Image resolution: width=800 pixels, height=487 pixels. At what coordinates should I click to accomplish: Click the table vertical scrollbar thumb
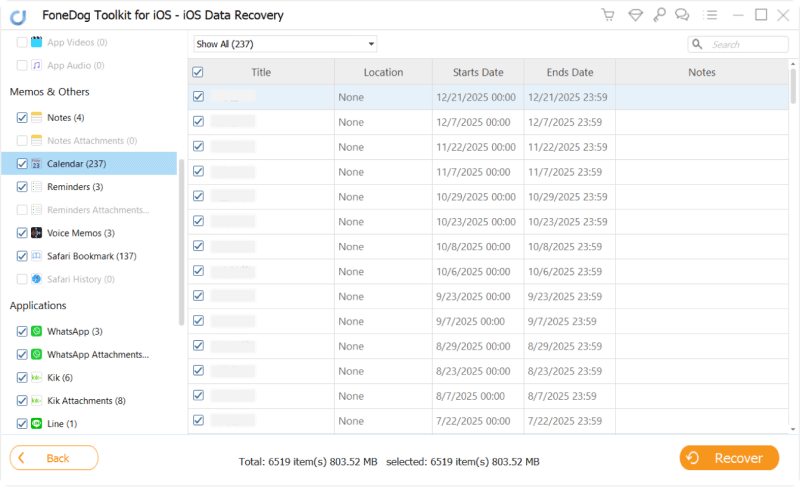tap(793, 86)
